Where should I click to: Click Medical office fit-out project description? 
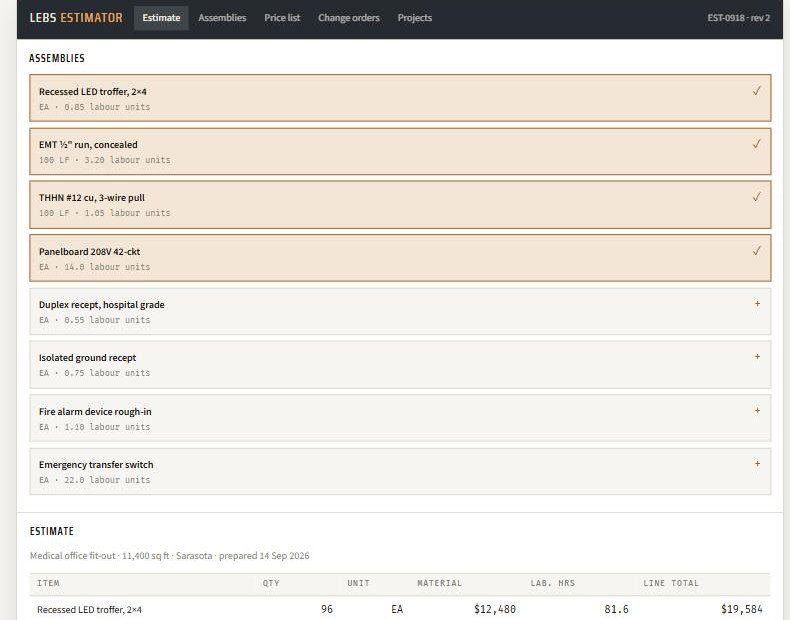(169, 556)
